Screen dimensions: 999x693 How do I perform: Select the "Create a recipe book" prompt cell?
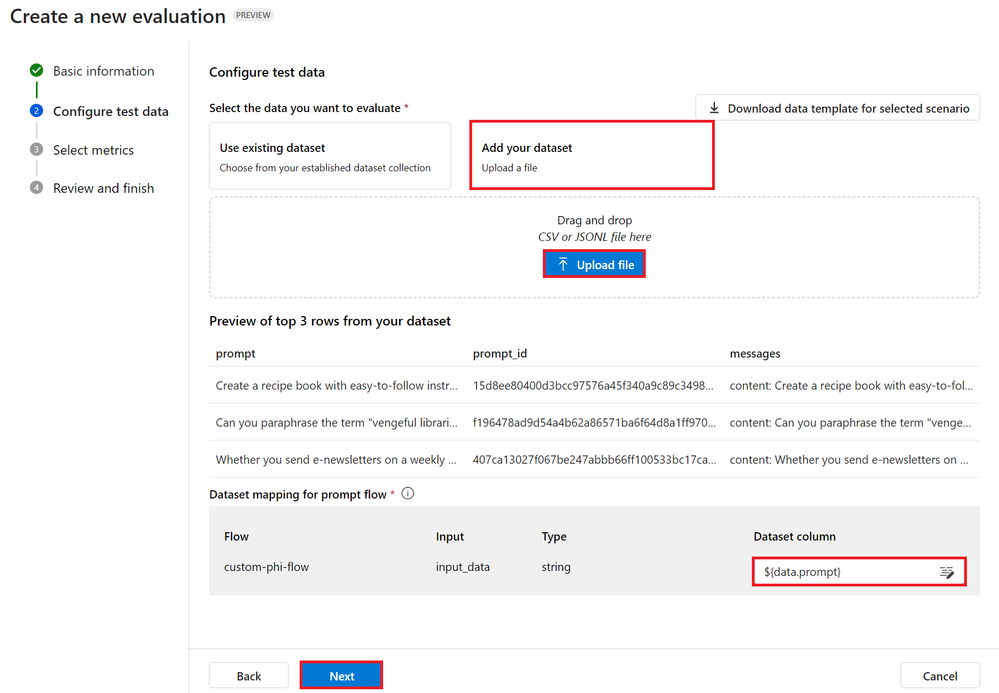[336, 386]
